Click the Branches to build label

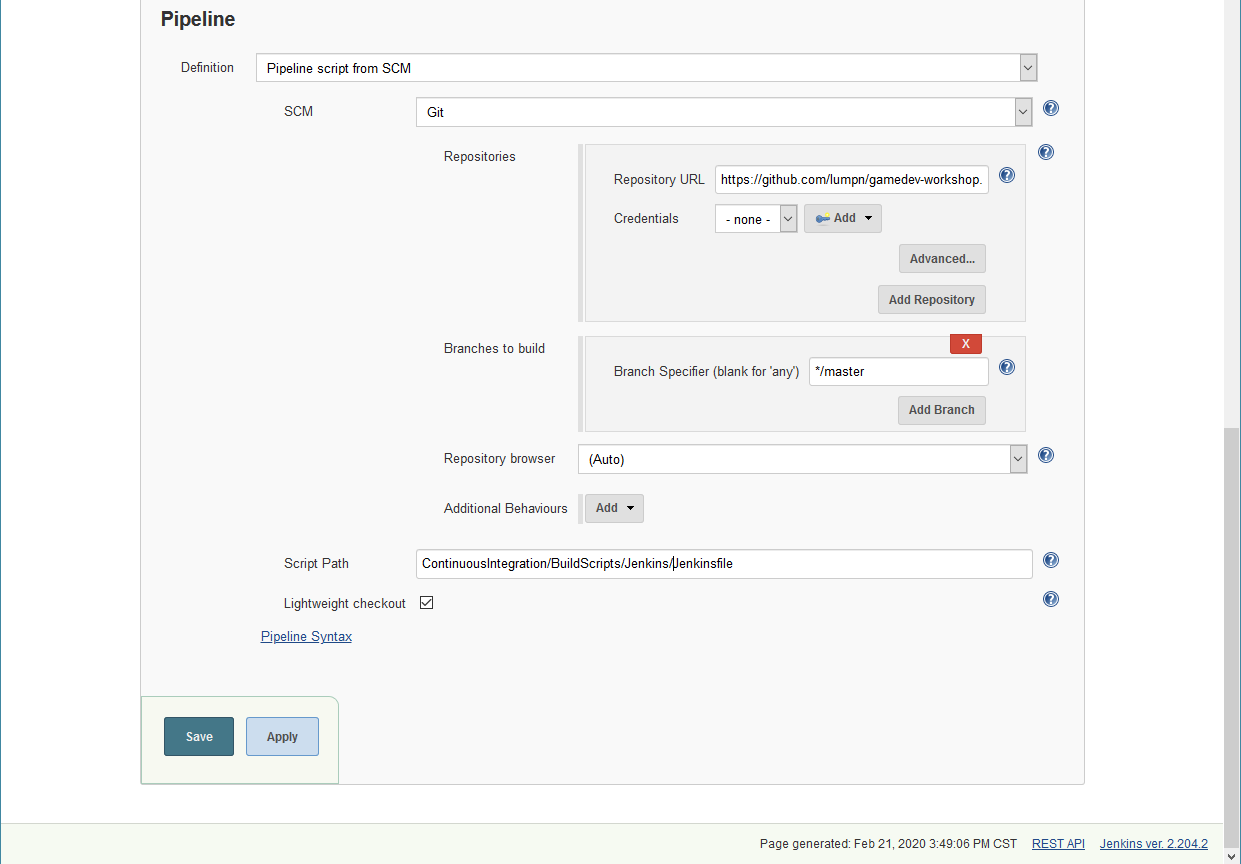(494, 348)
